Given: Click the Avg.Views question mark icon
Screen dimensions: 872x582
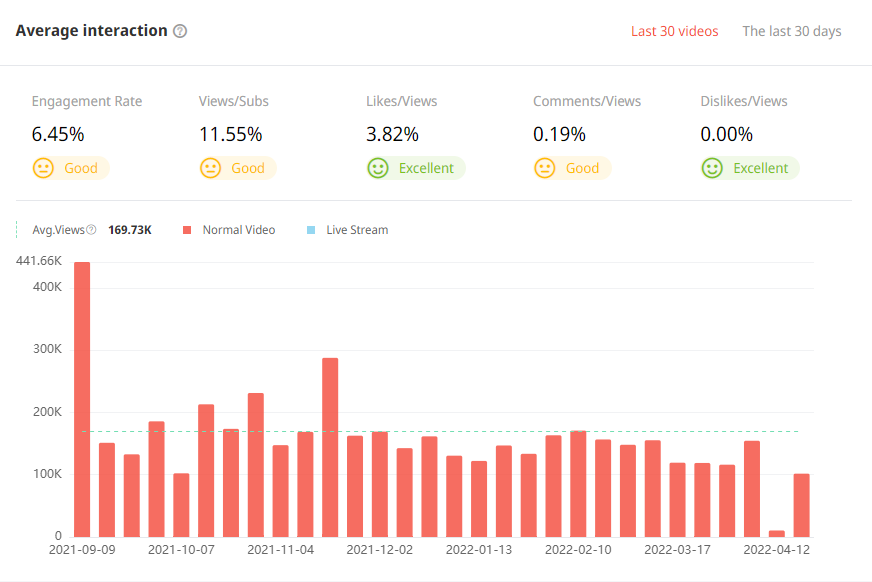Looking at the screenshot, I should [x=91, y=230].
